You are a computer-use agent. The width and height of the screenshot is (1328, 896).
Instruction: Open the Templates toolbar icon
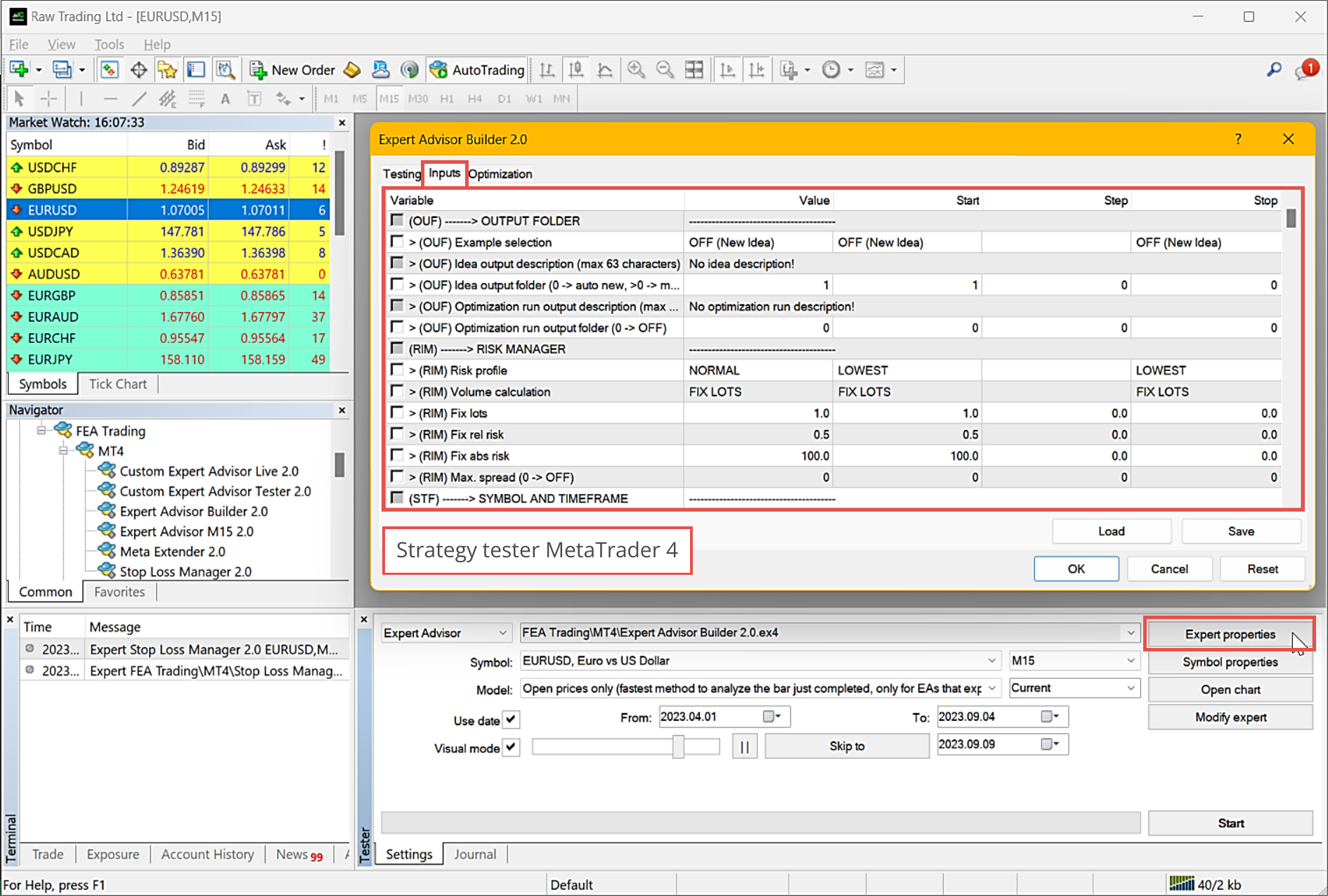pyautogui.click(x=875, y=70)
